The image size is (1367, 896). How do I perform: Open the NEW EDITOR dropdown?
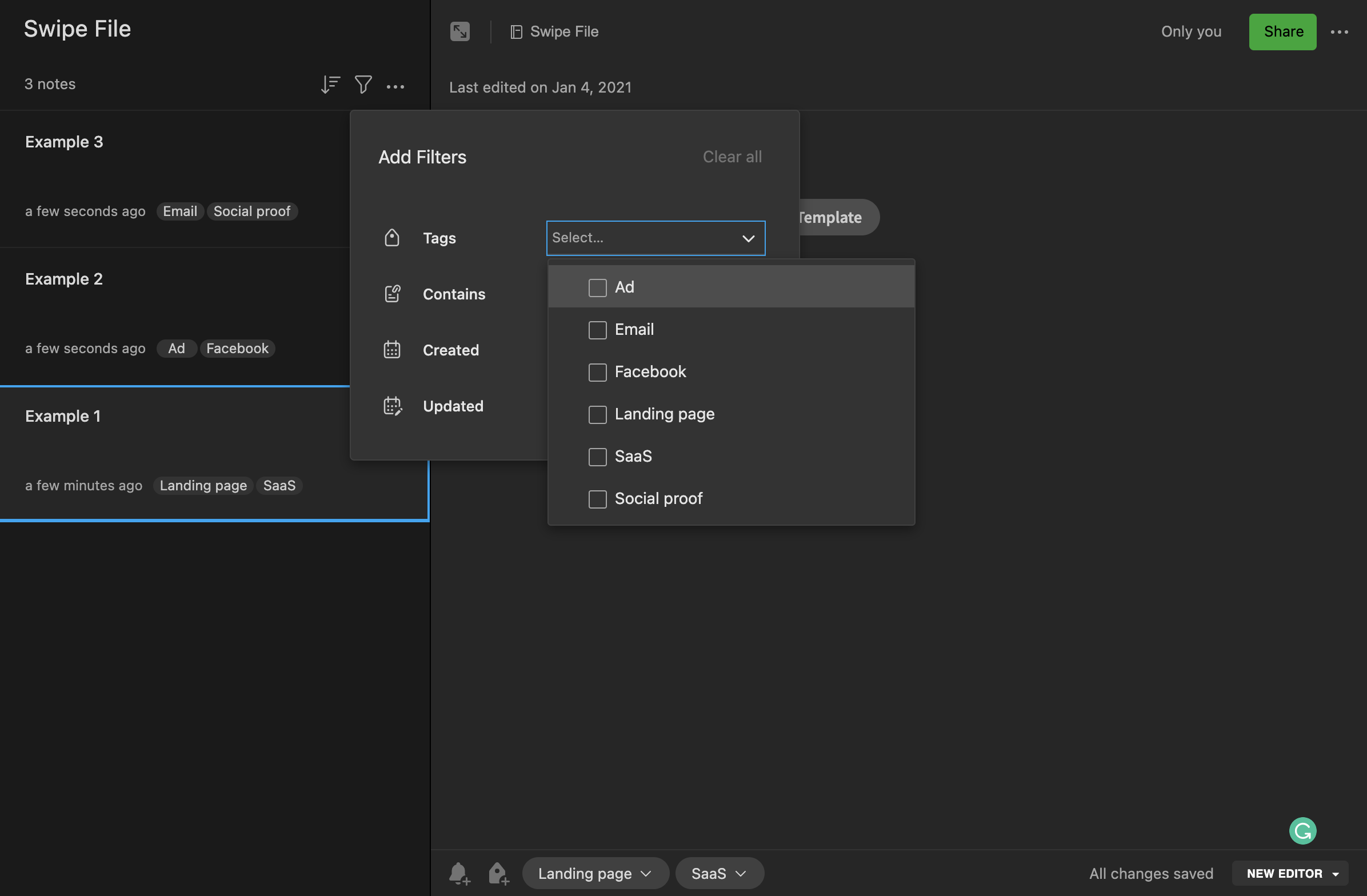click(1290, 874)
